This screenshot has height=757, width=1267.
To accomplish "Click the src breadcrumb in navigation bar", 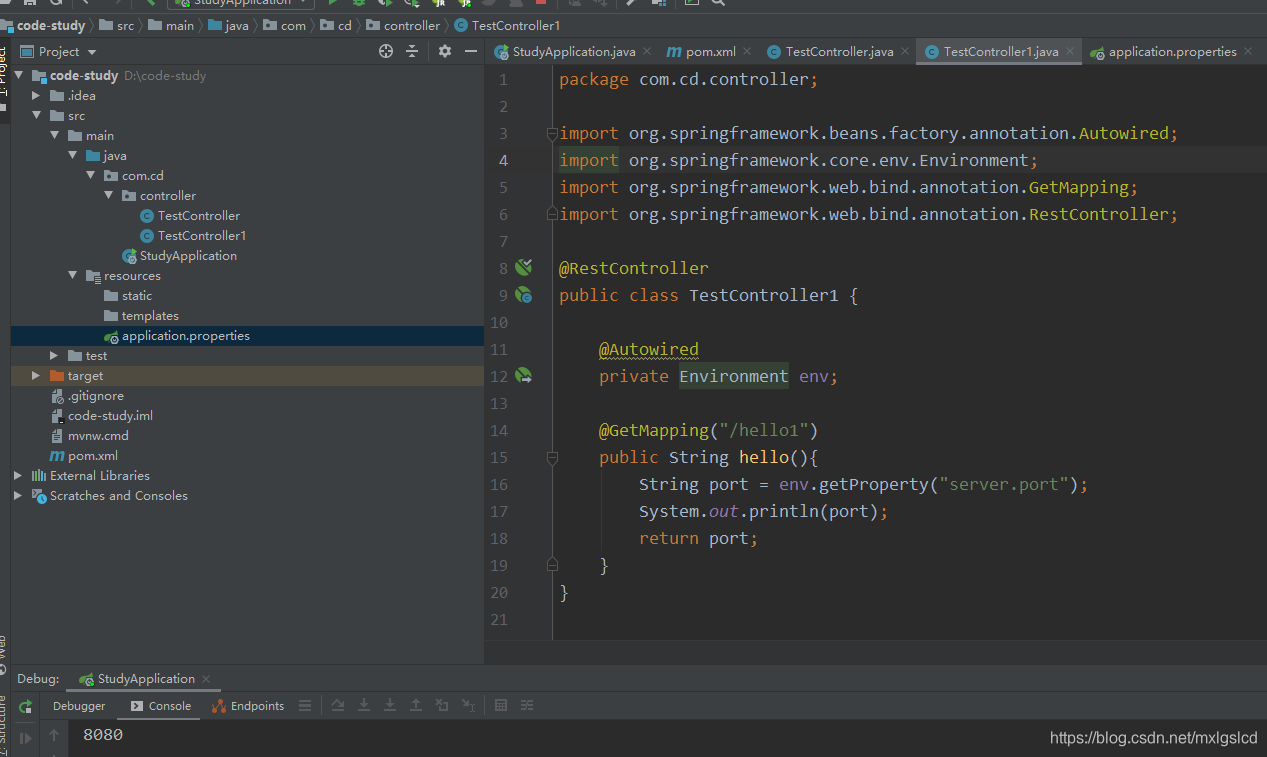I will [116, 26].
